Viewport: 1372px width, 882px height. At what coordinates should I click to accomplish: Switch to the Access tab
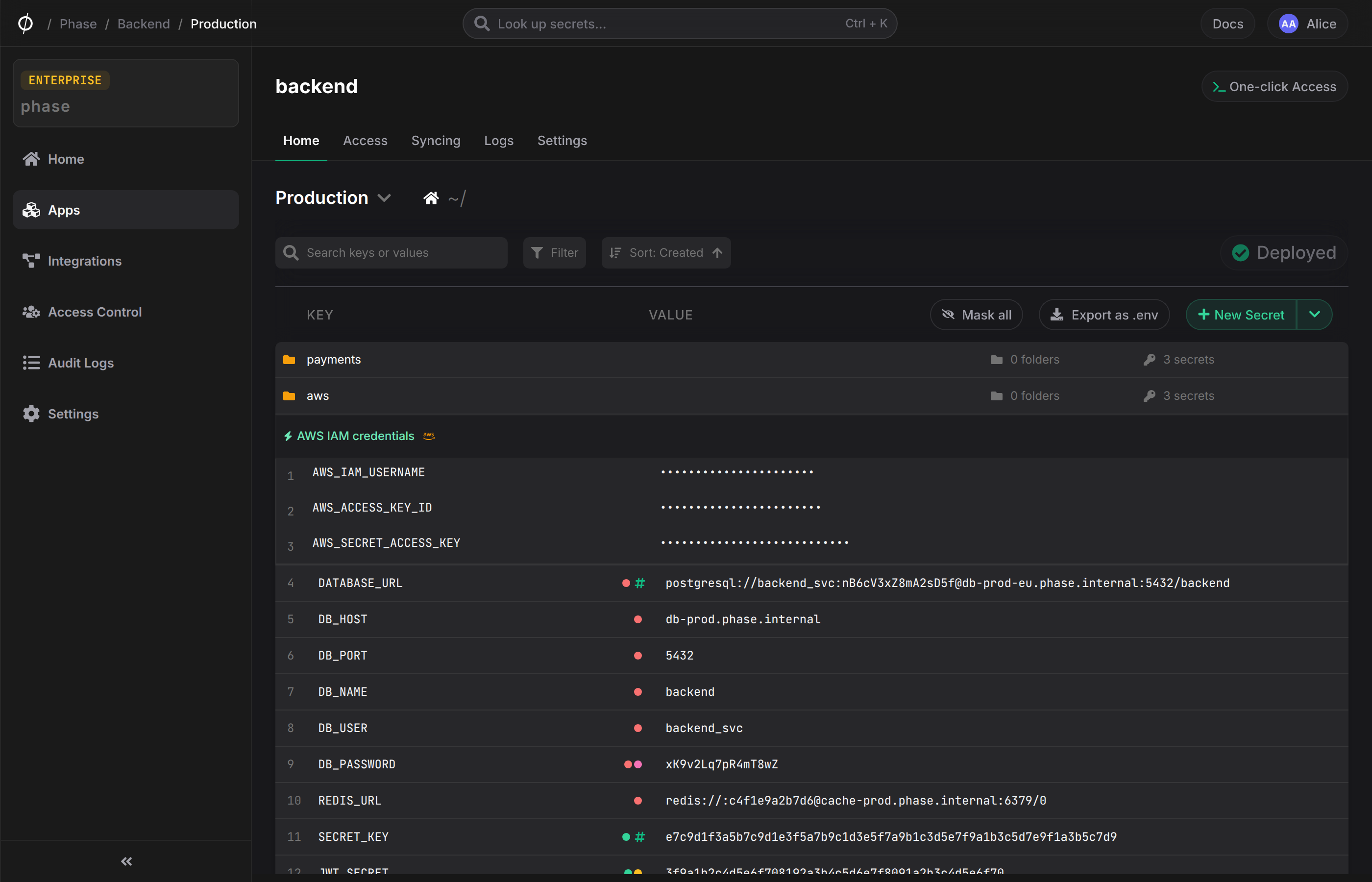pos(366,140)
